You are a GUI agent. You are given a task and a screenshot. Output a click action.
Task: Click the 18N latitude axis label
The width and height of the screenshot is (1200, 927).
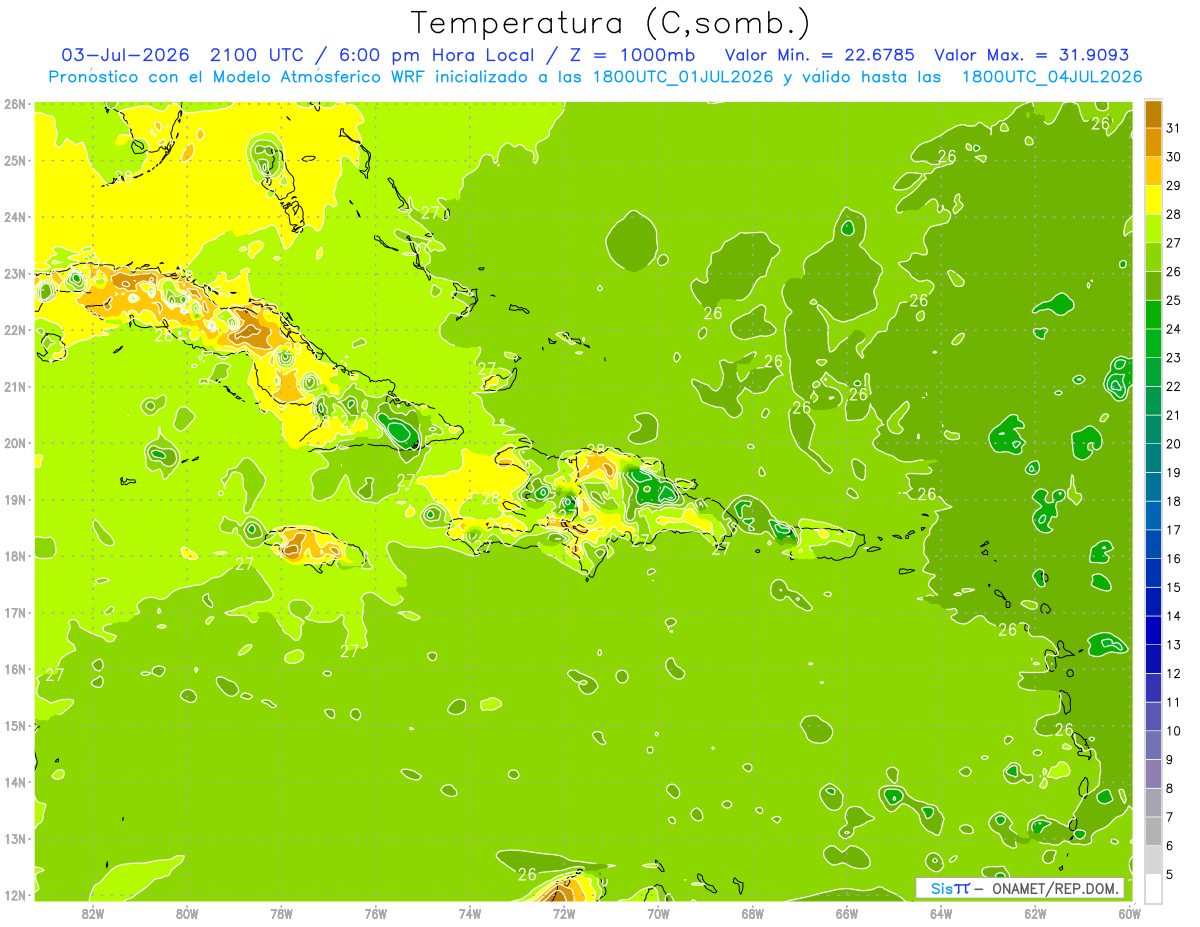point(14,556)
